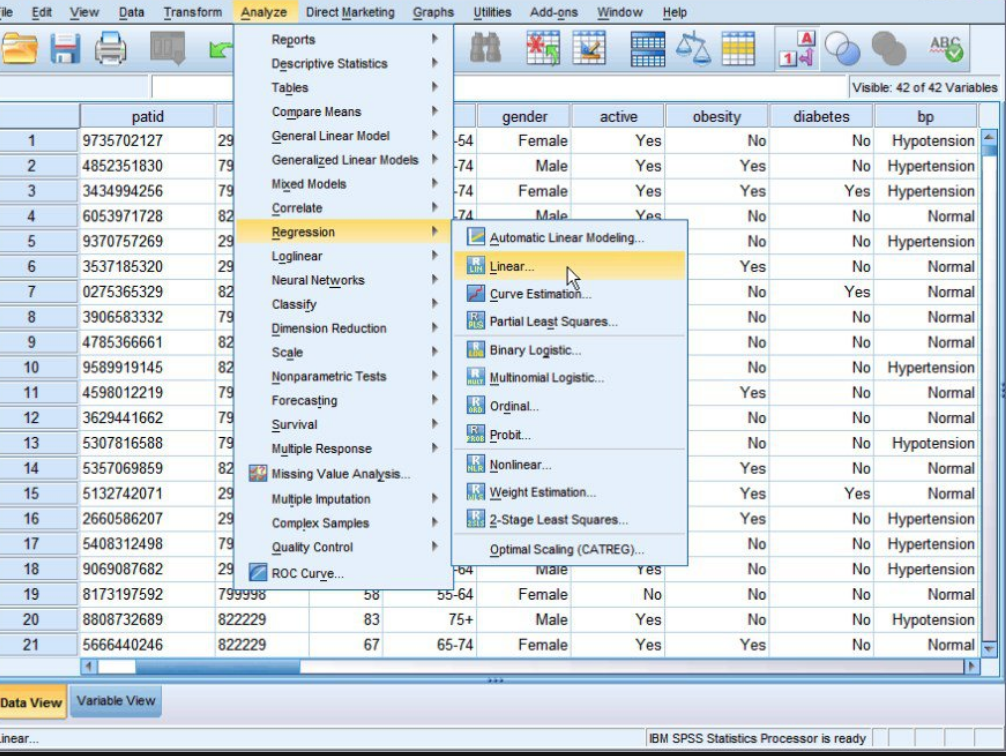1006x756 pixels.
Task: Click the Binary Logistic menu icon
Action: (475, 350)
